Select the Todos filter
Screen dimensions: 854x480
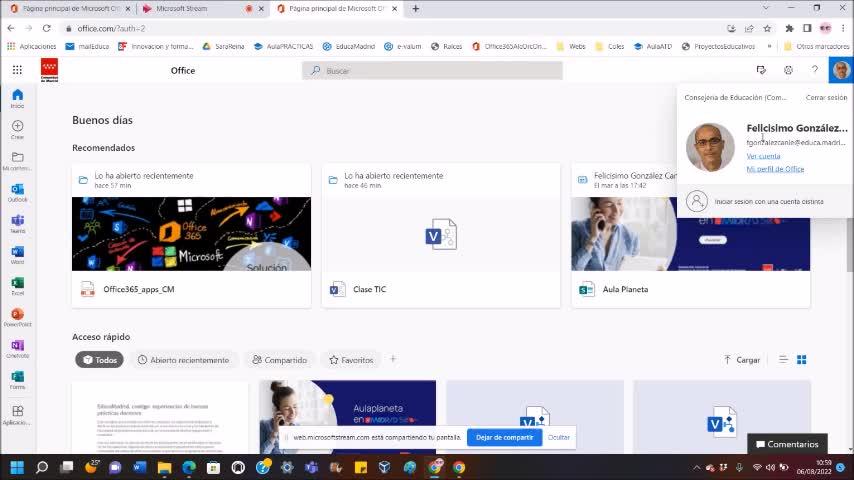[100, 360]
